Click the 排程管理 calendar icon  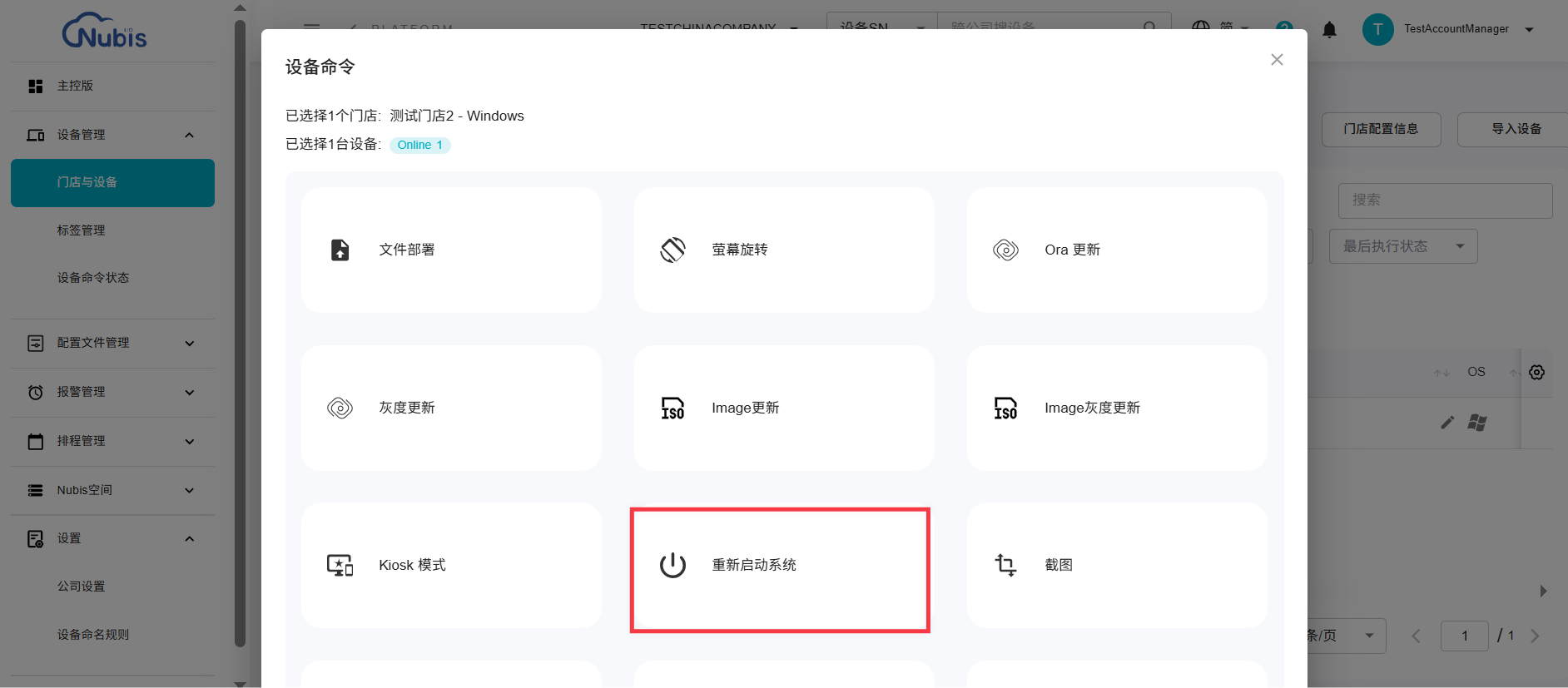(x=35, y=441)
